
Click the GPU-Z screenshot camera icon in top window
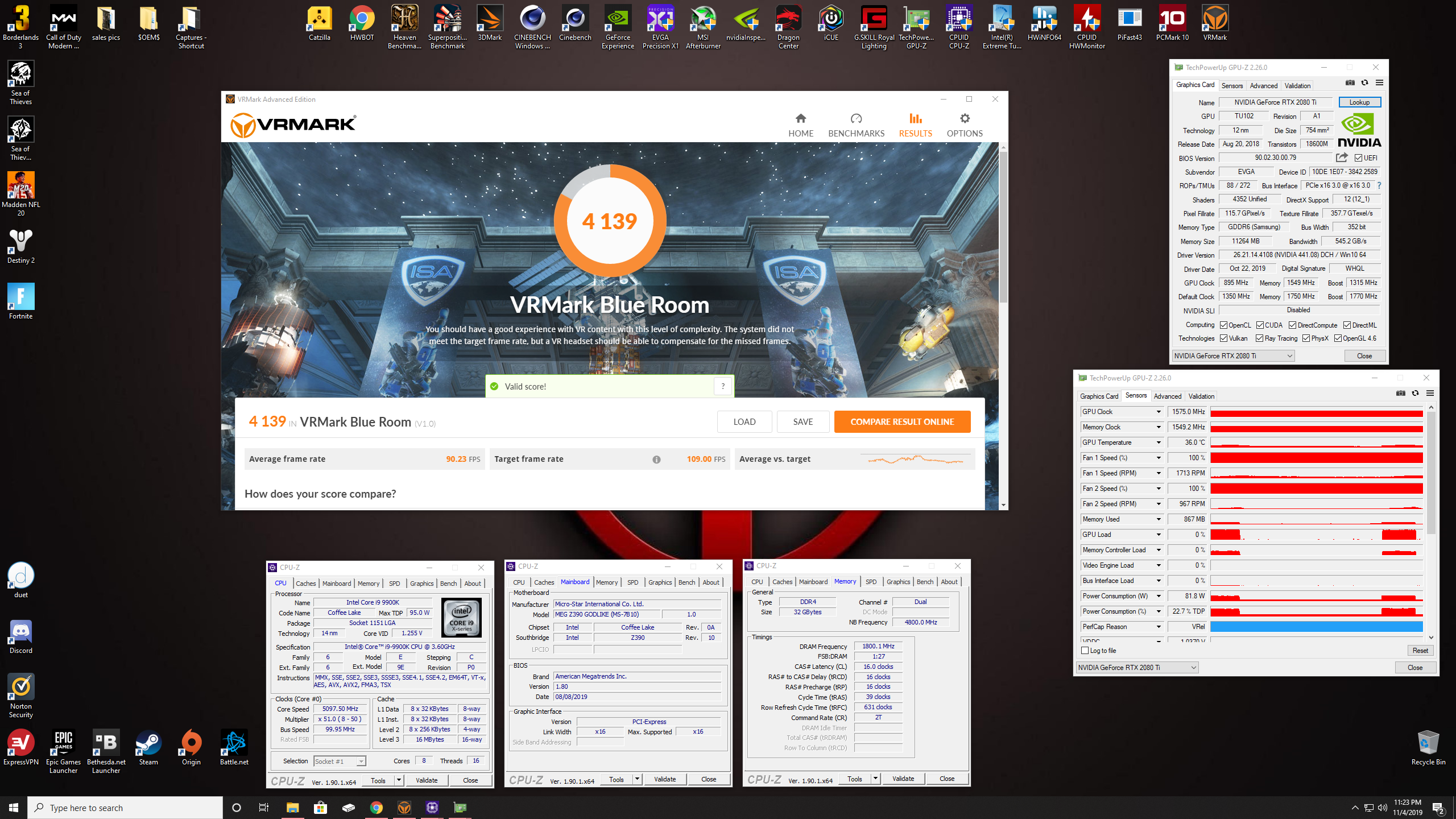click(1350, 83)
